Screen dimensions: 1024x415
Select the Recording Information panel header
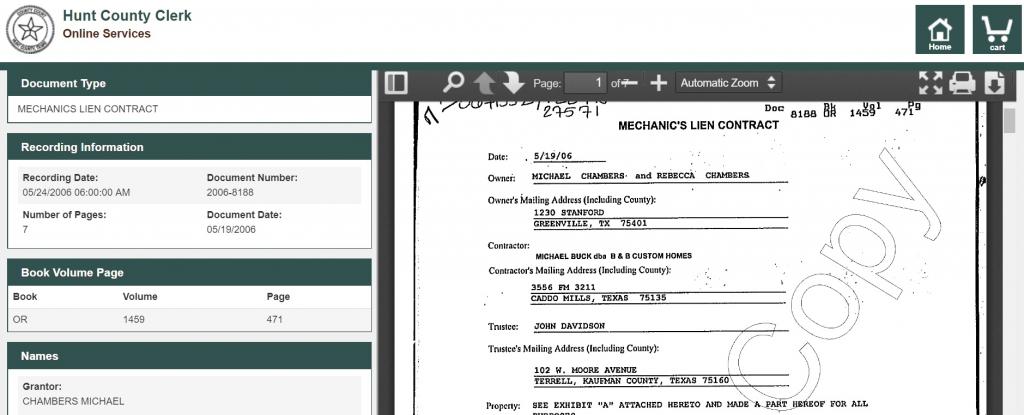[189, 147]
